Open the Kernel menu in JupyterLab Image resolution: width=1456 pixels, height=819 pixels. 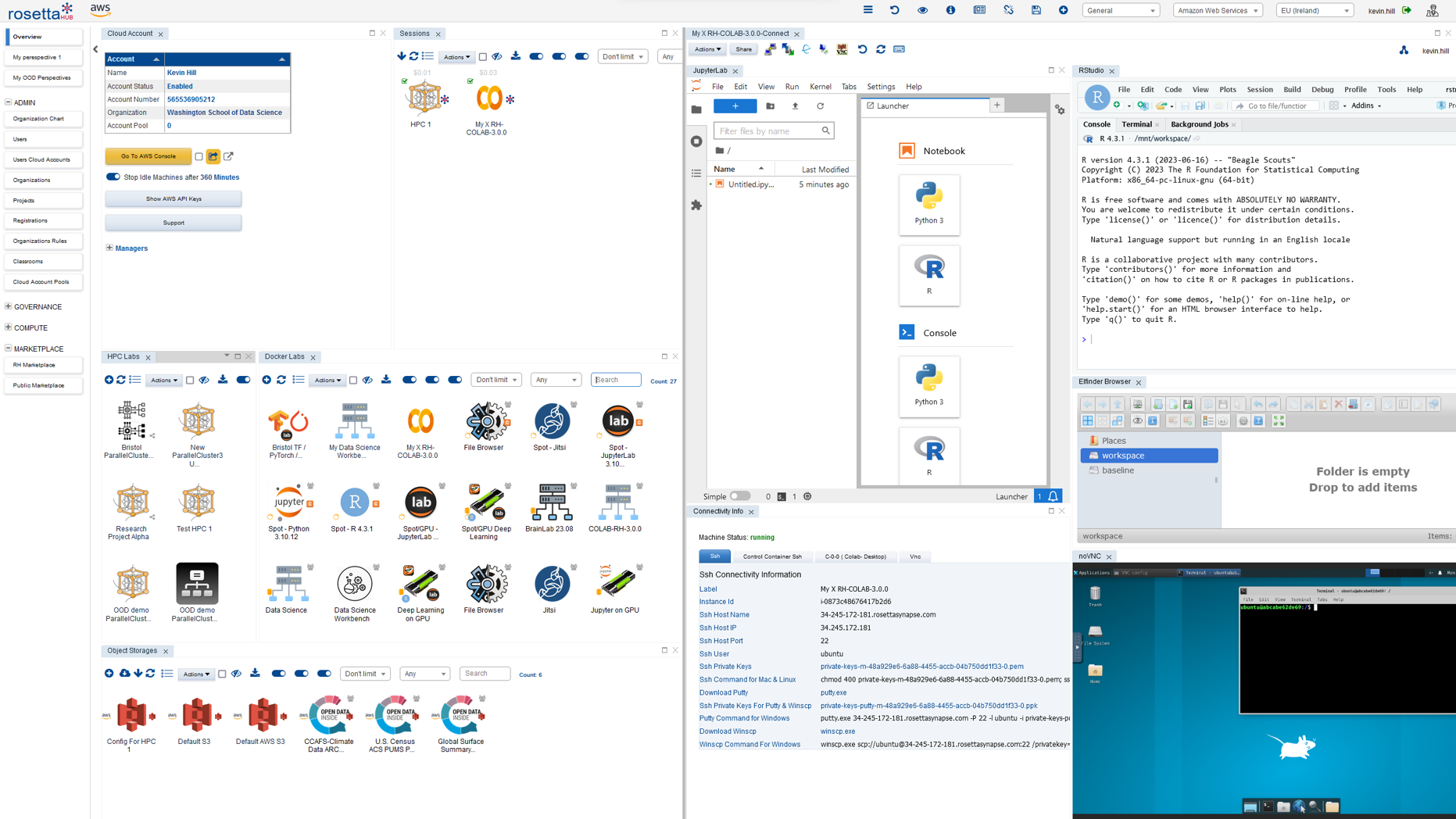coord(821,86)
